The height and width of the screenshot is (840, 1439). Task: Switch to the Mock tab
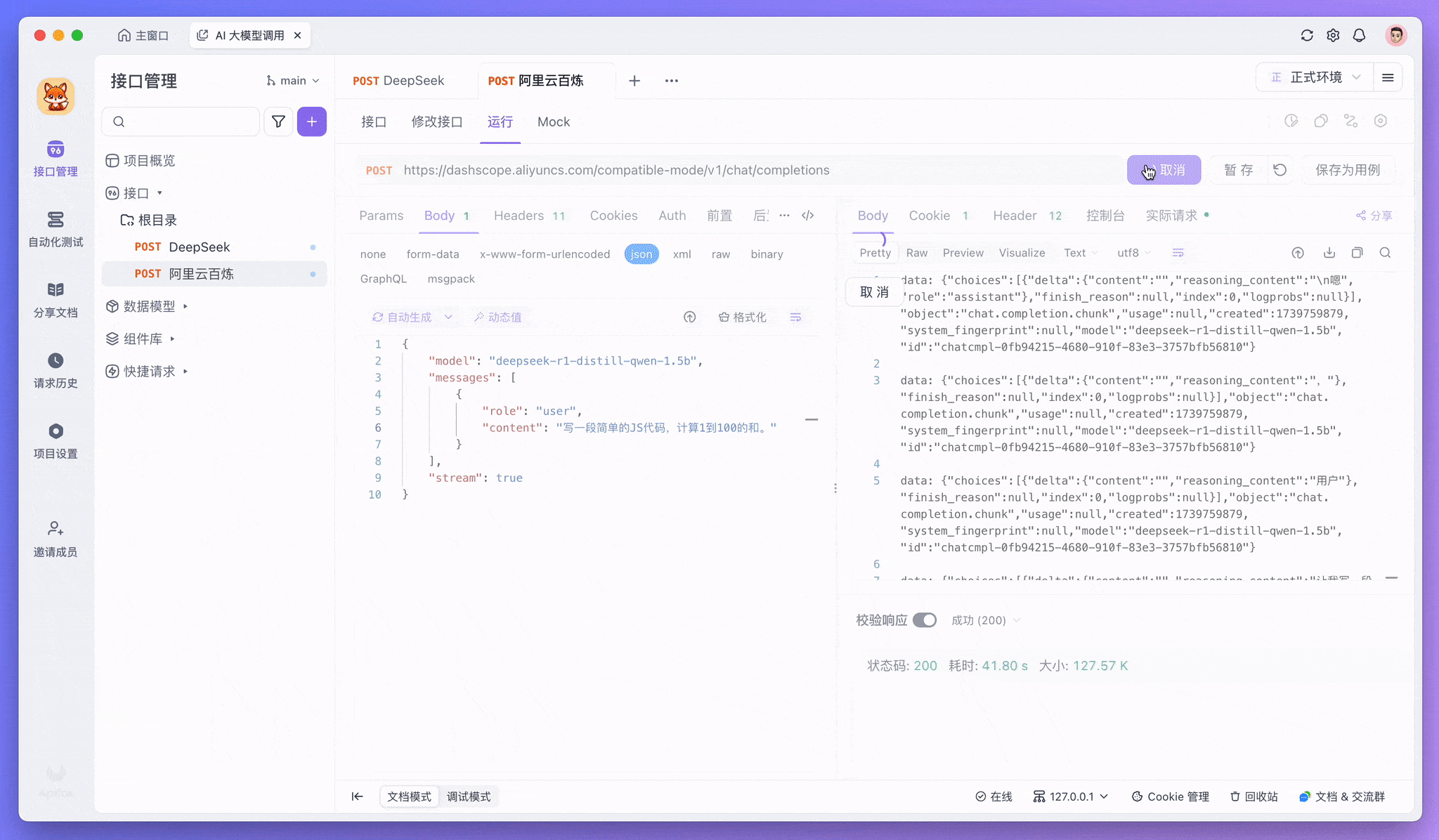point(554,122)
